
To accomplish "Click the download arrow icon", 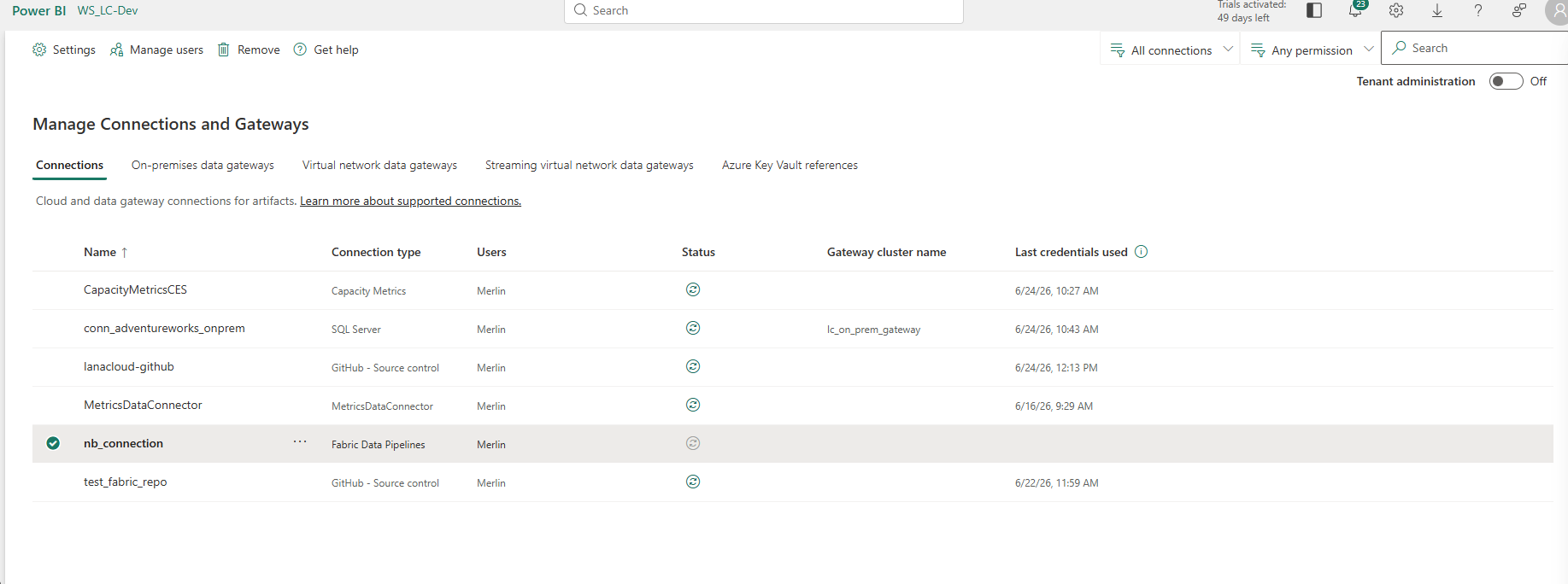I will pos(1437,10).
